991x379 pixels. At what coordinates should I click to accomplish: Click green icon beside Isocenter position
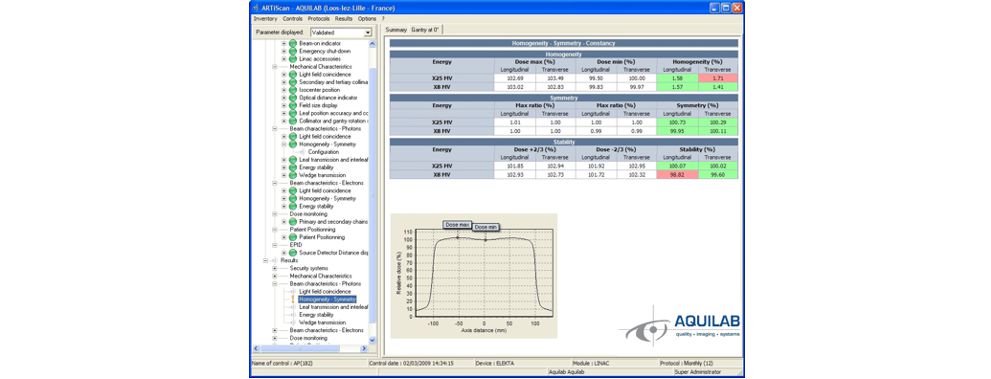click(293, 90)
